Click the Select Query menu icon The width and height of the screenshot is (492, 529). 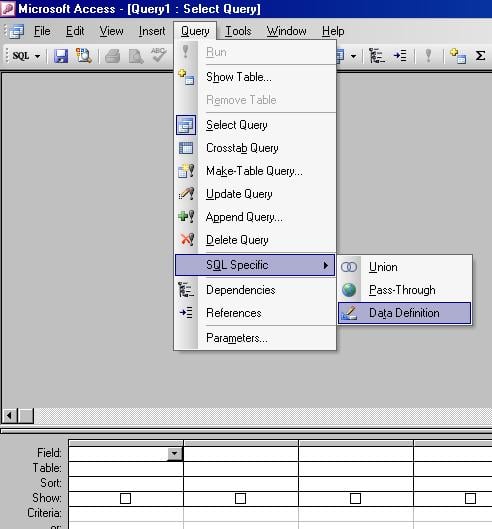186,125
